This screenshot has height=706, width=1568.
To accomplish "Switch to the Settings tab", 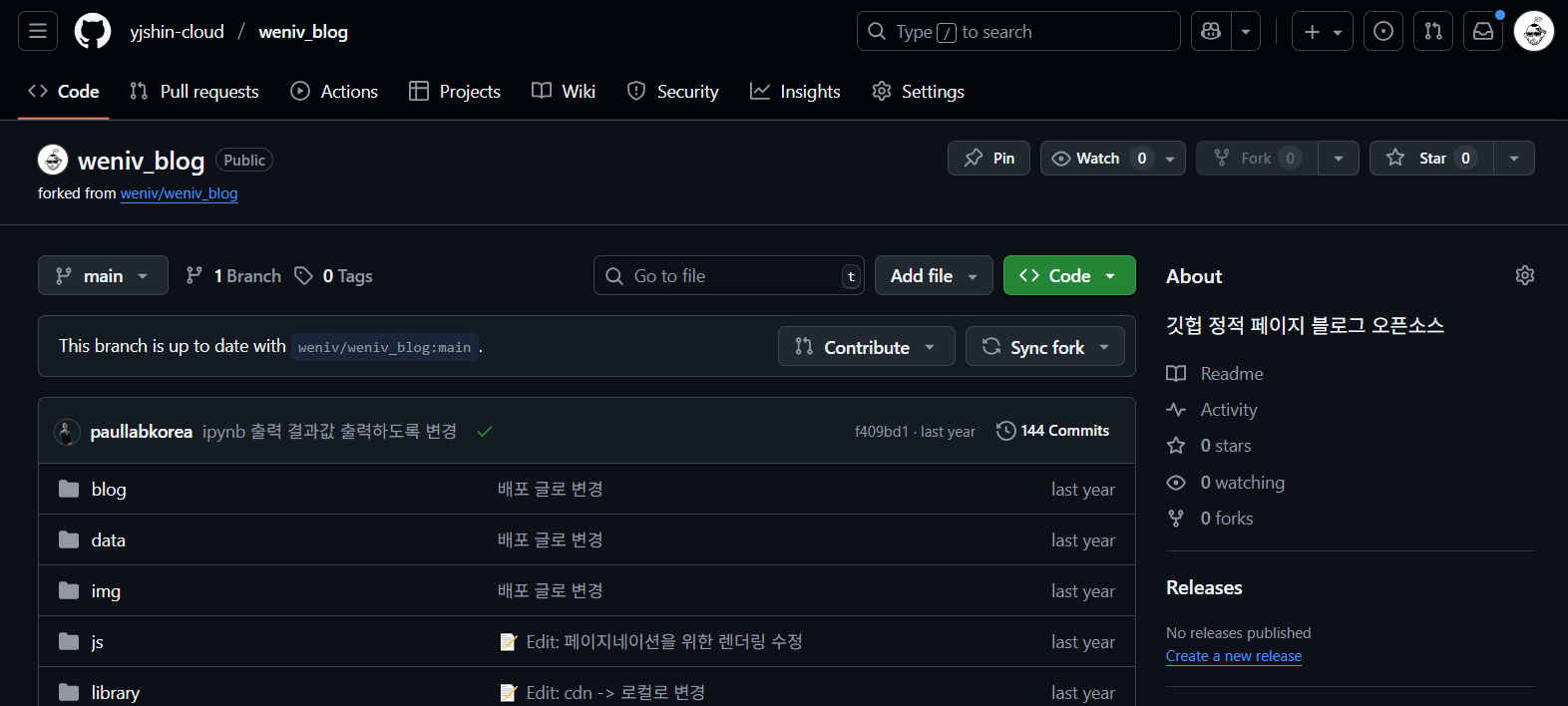I will click(918, 91).
